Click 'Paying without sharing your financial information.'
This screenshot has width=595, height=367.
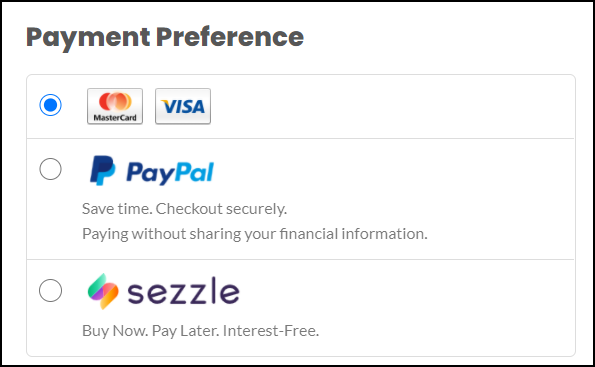coord(255,234)
